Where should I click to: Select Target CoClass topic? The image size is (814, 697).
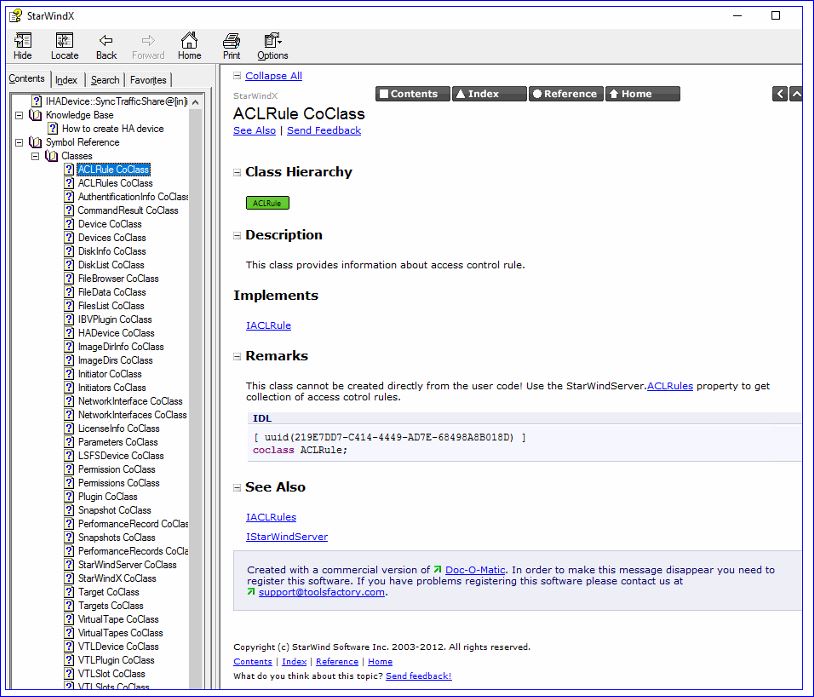[108, 592]
